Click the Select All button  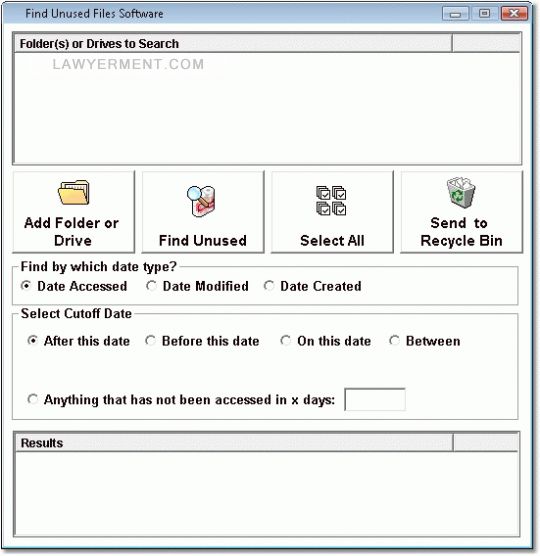tap(332, 212)
